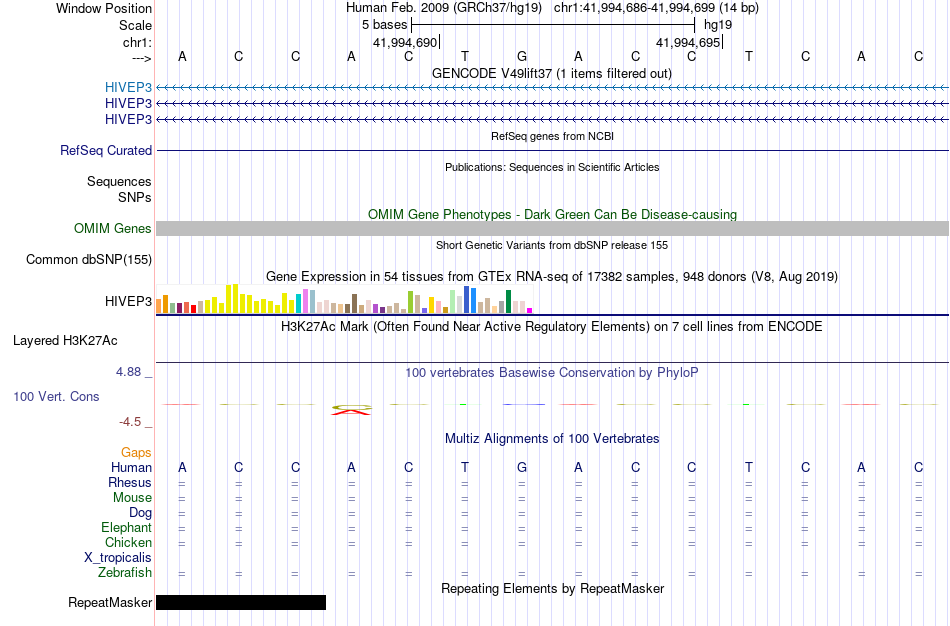Viewport: 950px width, 626px height.
Task: Click Short Genetic Variants from dbSNP title
Action: click(x=552, y=245)
